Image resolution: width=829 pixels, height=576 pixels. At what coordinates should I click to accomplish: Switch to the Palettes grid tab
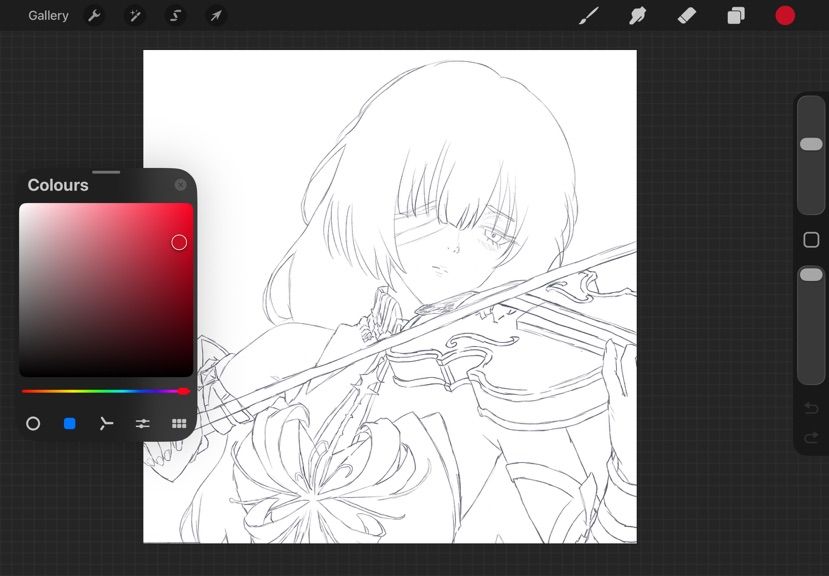pos(179,424)
